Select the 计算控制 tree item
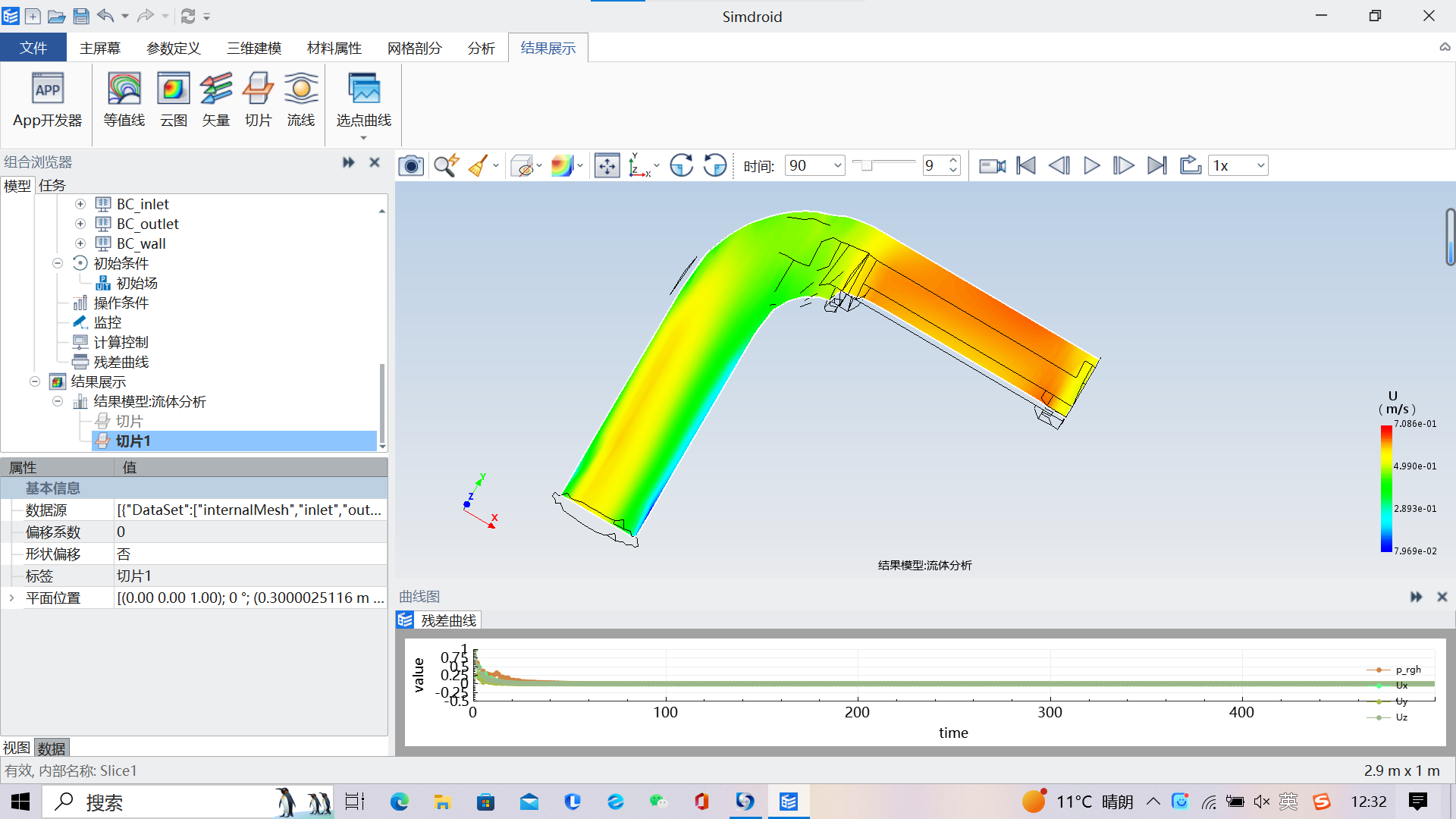Screen dimensions: 1456x819 pos(121,342)
